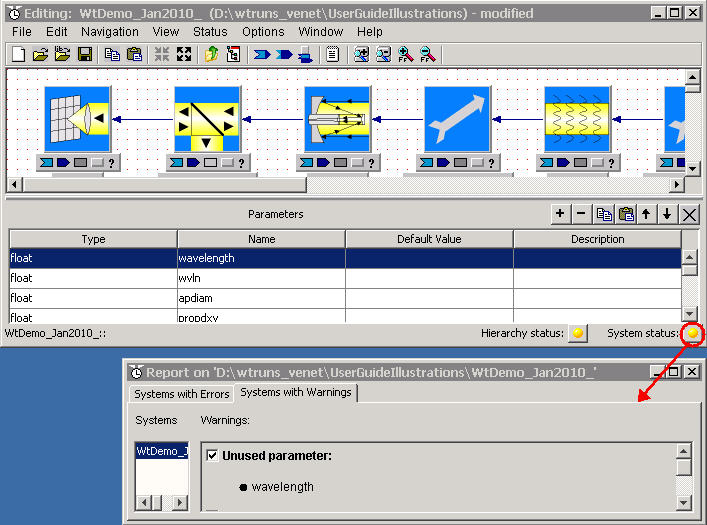Click warnings list scrollbar down arrow

click(684, 502)
